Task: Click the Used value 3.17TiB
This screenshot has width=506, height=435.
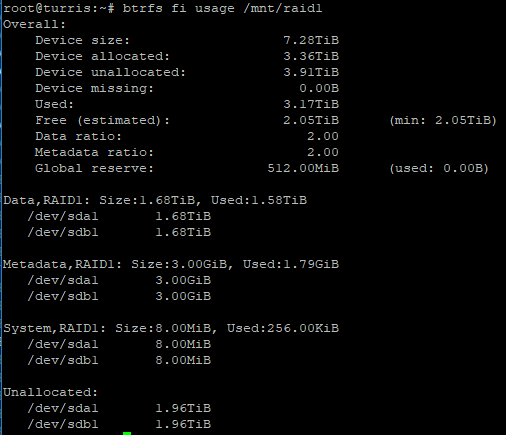Action: click(x=311, y=104)
